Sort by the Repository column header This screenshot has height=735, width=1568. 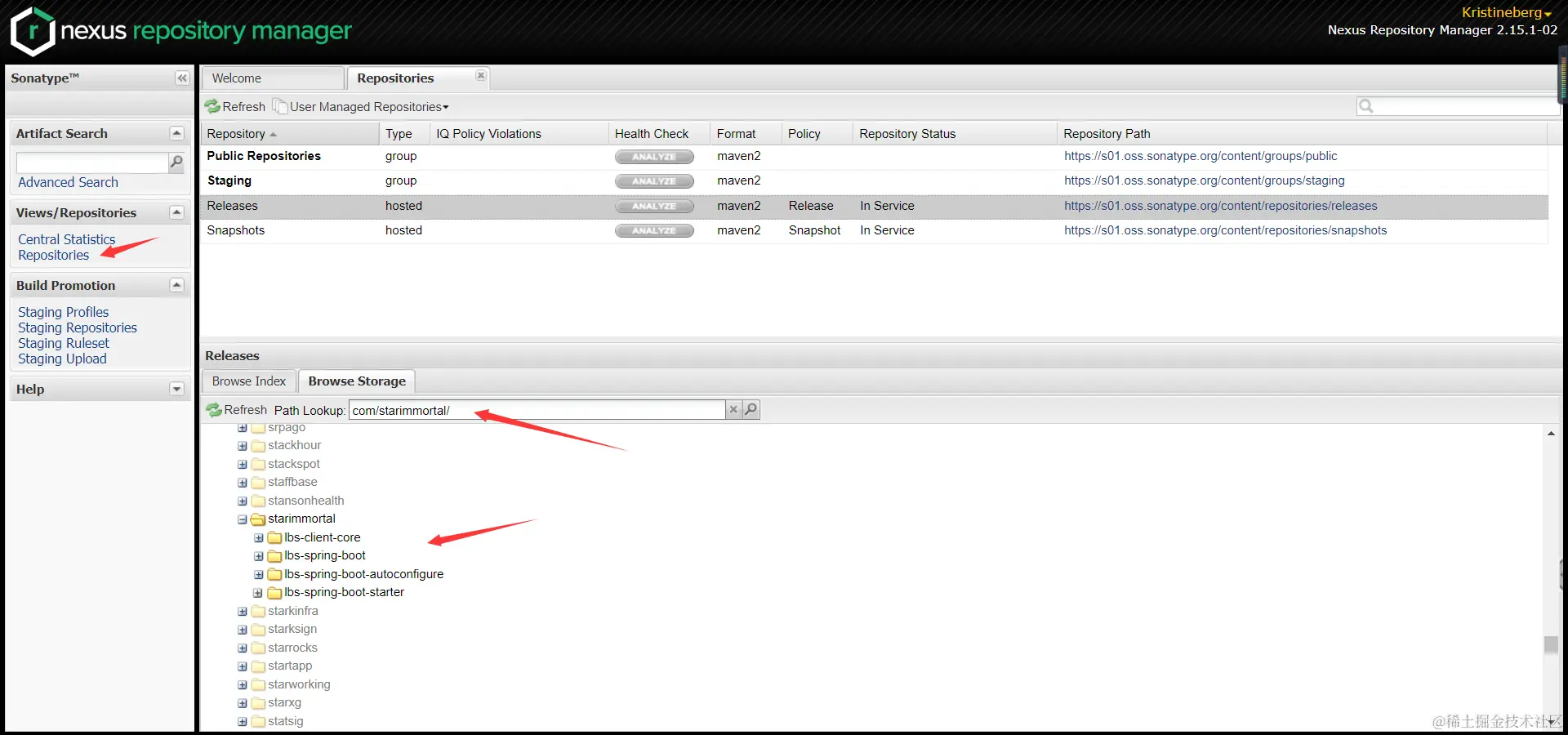pyautogui.click(x=291, y=134)
